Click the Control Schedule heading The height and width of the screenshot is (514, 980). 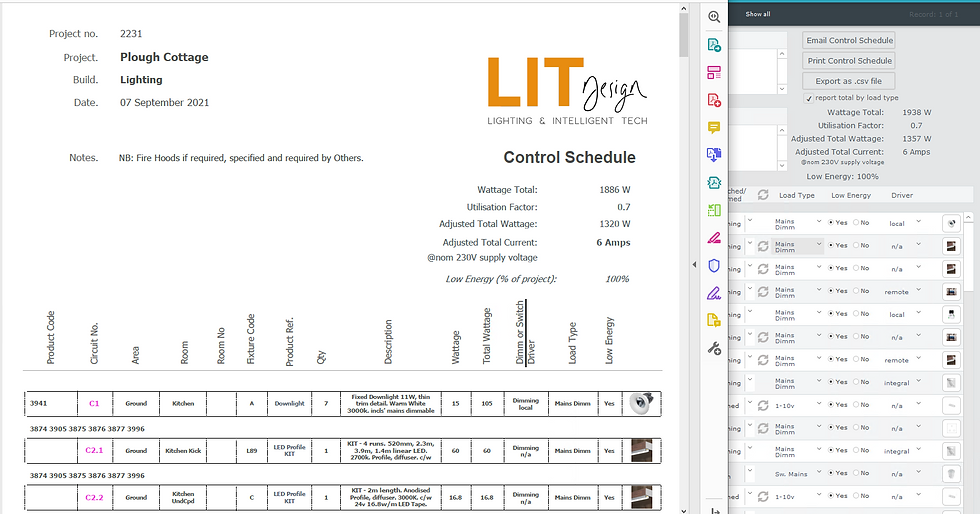[569, 158]
